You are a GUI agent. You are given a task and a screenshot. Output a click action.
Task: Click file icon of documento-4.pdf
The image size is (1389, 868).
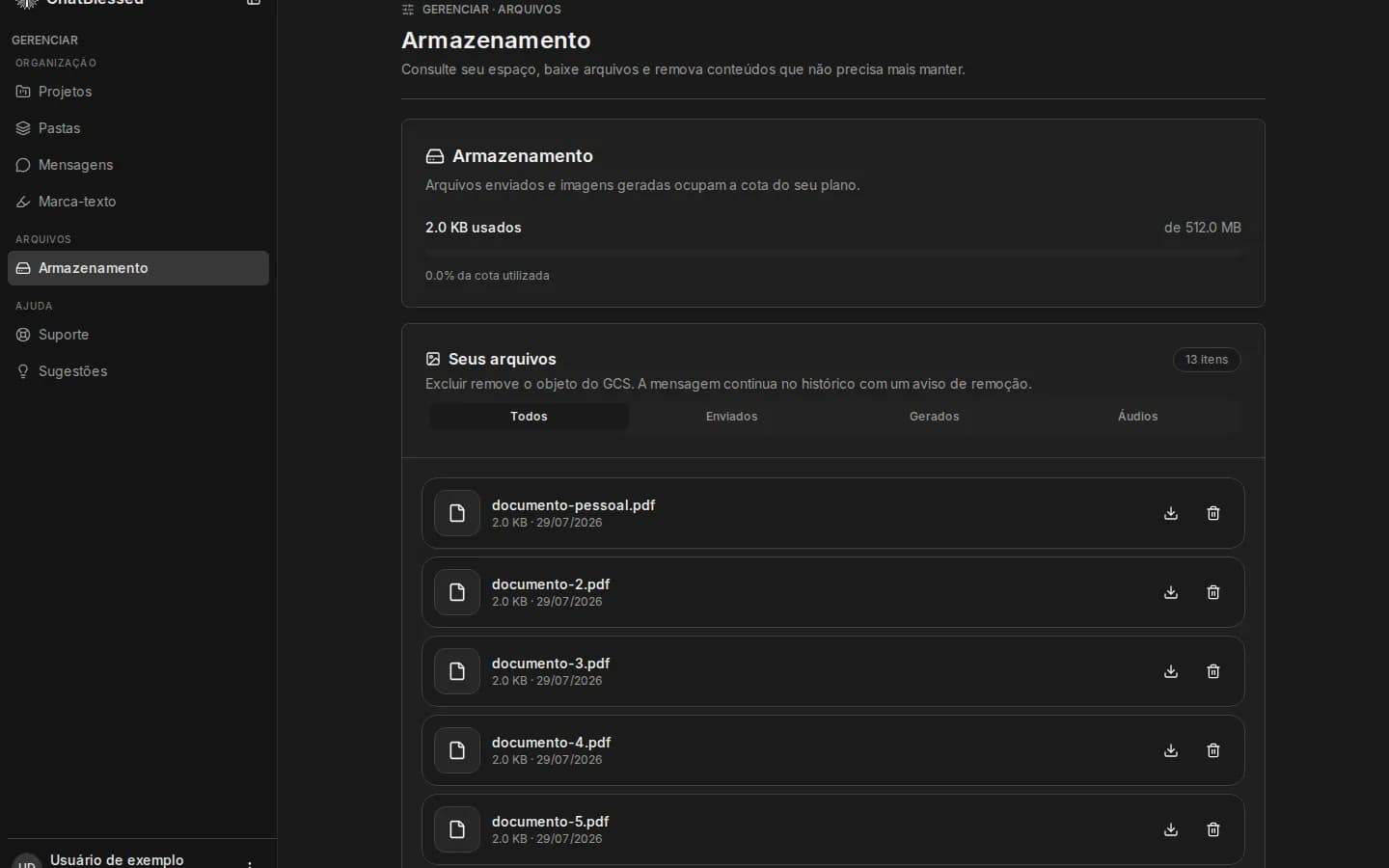(x=457, y=750)
